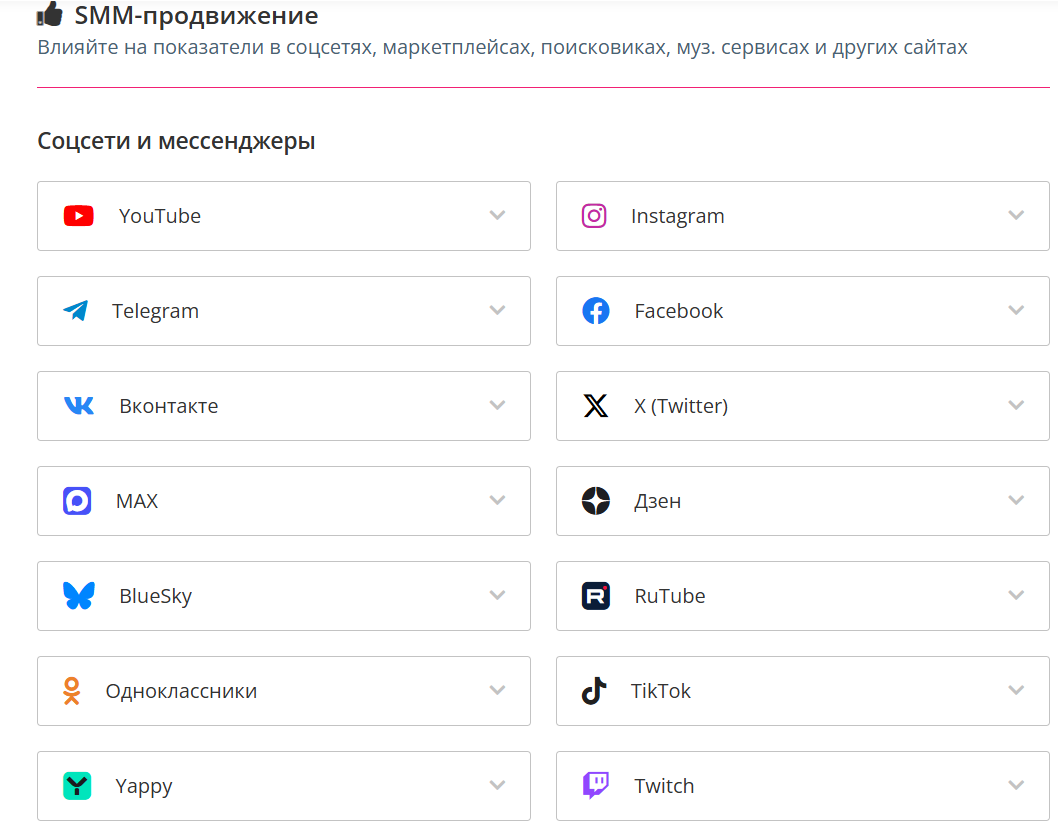Screen dimensions: 1058x825
Task: Click the BlueSky butterfly icon
Action: click(79, 596)
